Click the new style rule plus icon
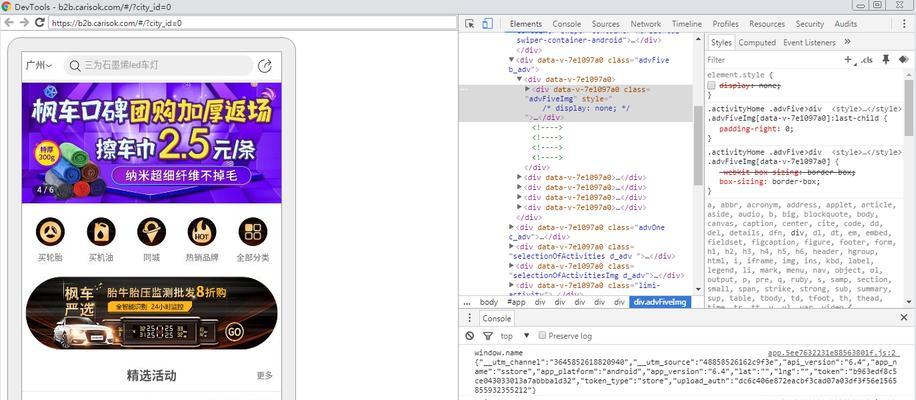 point(848,60)
